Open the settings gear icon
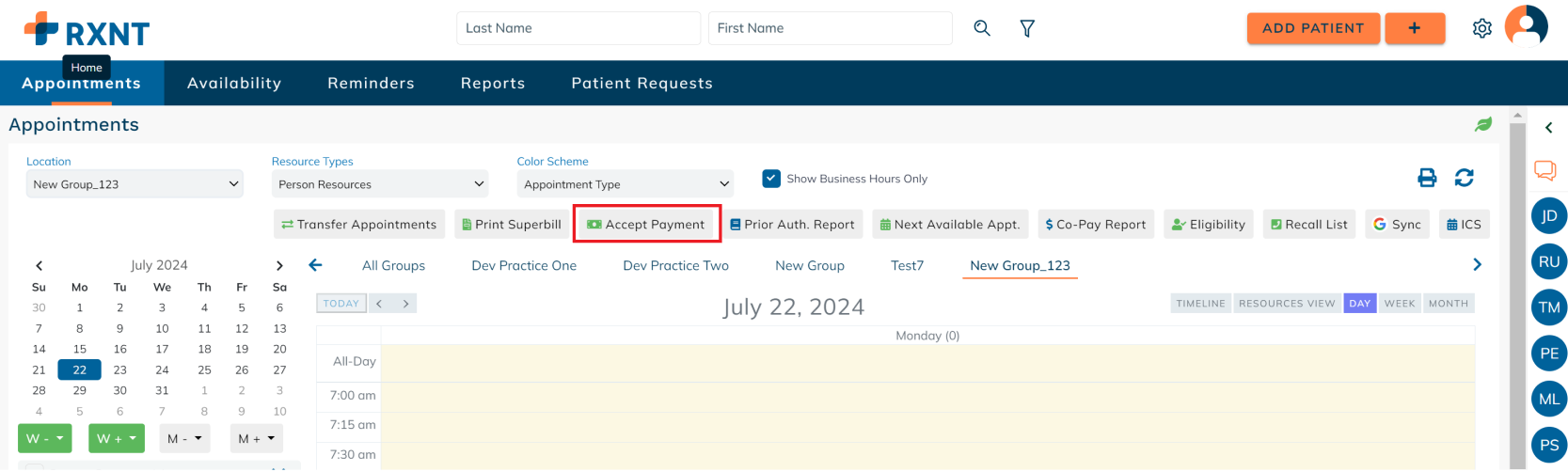The width and height of the screenshot is (1568, 472). click(x=1481, y=28)
